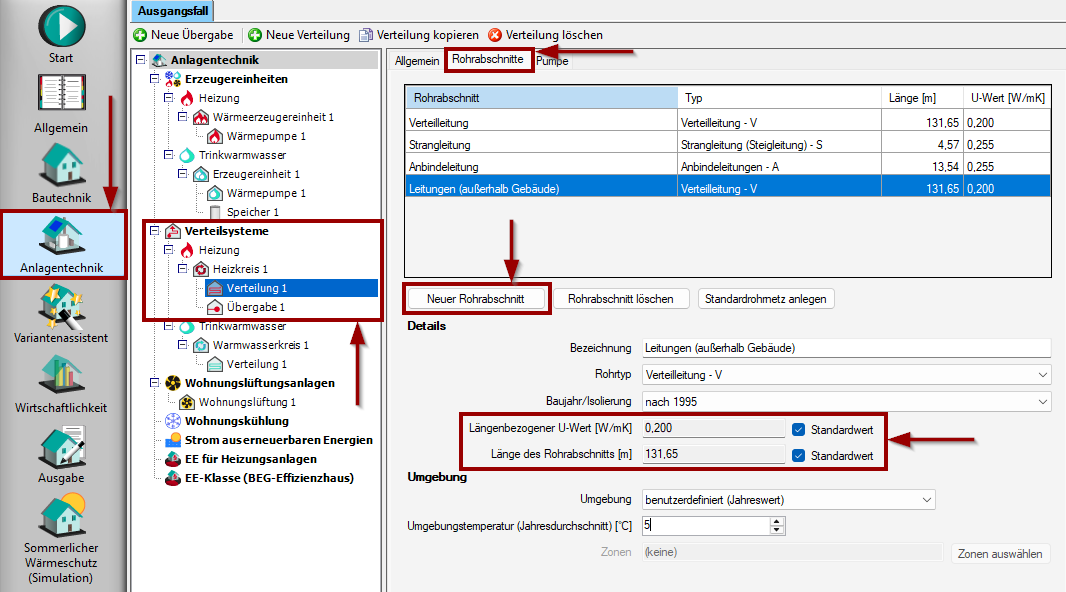Toggle Standardwert for Länge des Rohrabschnitts
Image resolution: width=1066 pixels, height=592 pixels.
point(798,455)
